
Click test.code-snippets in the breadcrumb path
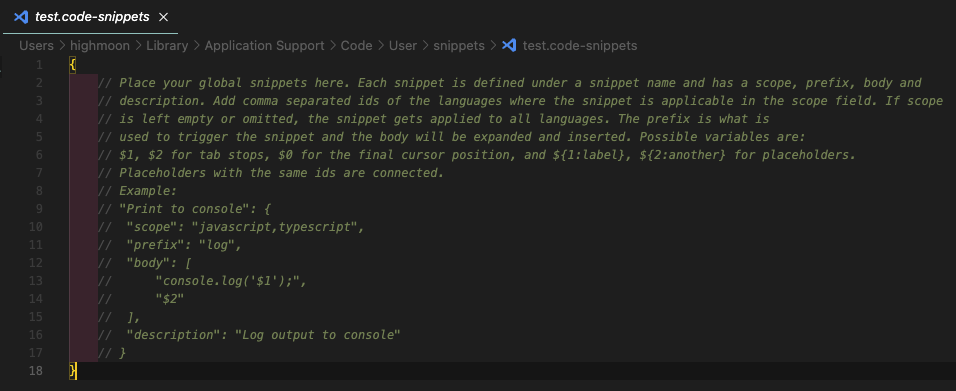coord(580,45)
